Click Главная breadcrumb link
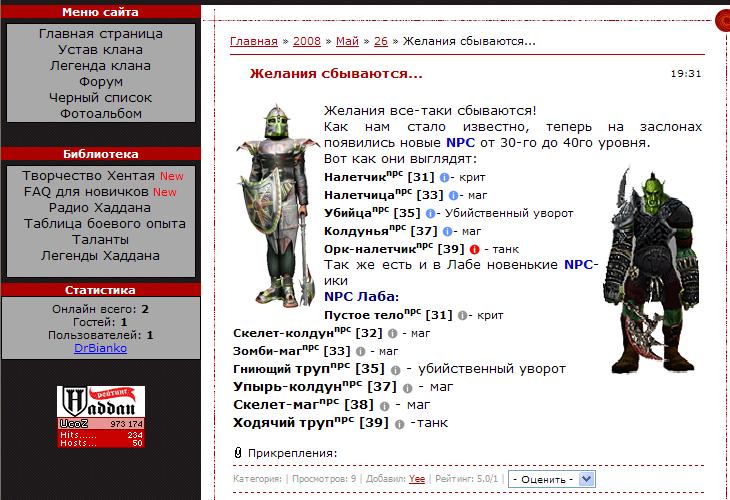Image resolution: width=730 pixels, height=500 pixels. click(254, 41)
